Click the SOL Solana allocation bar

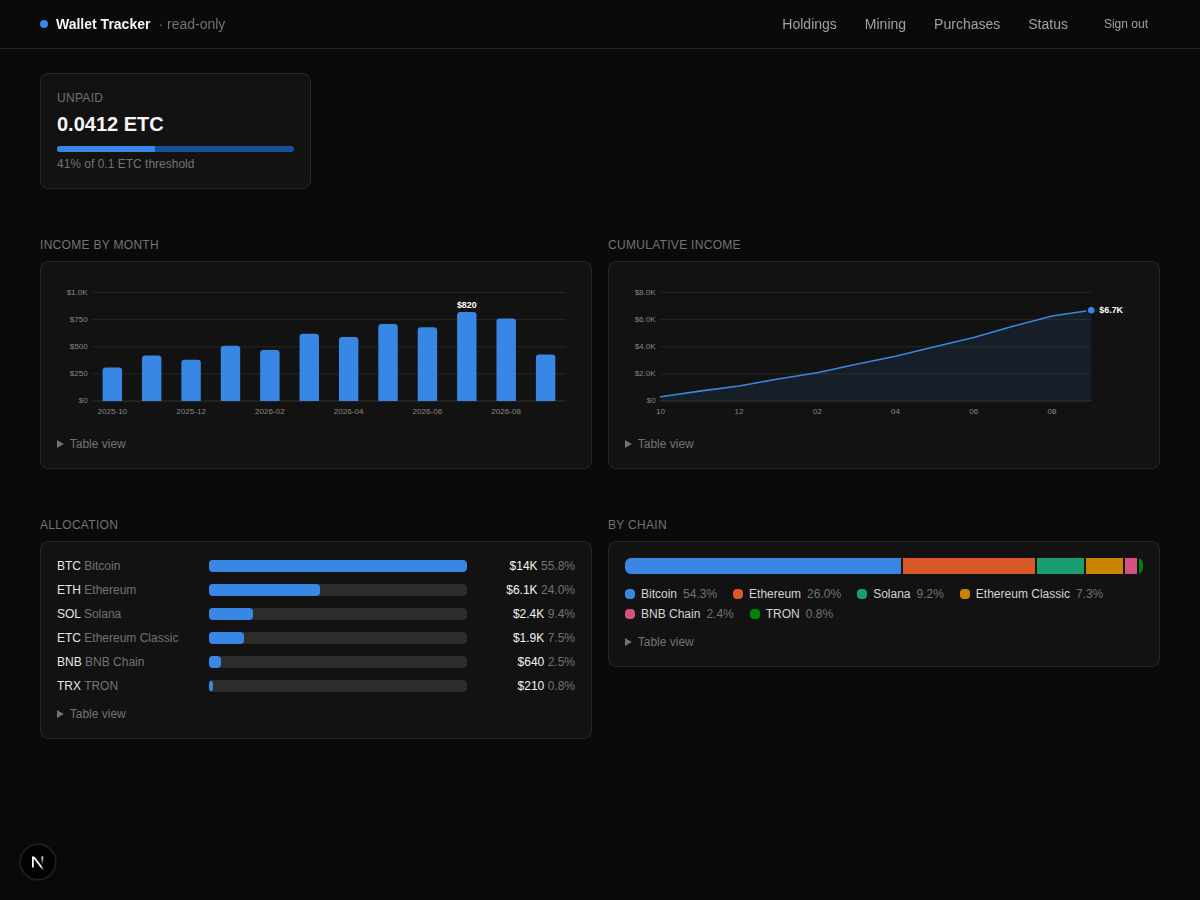[x=338, y=614]
